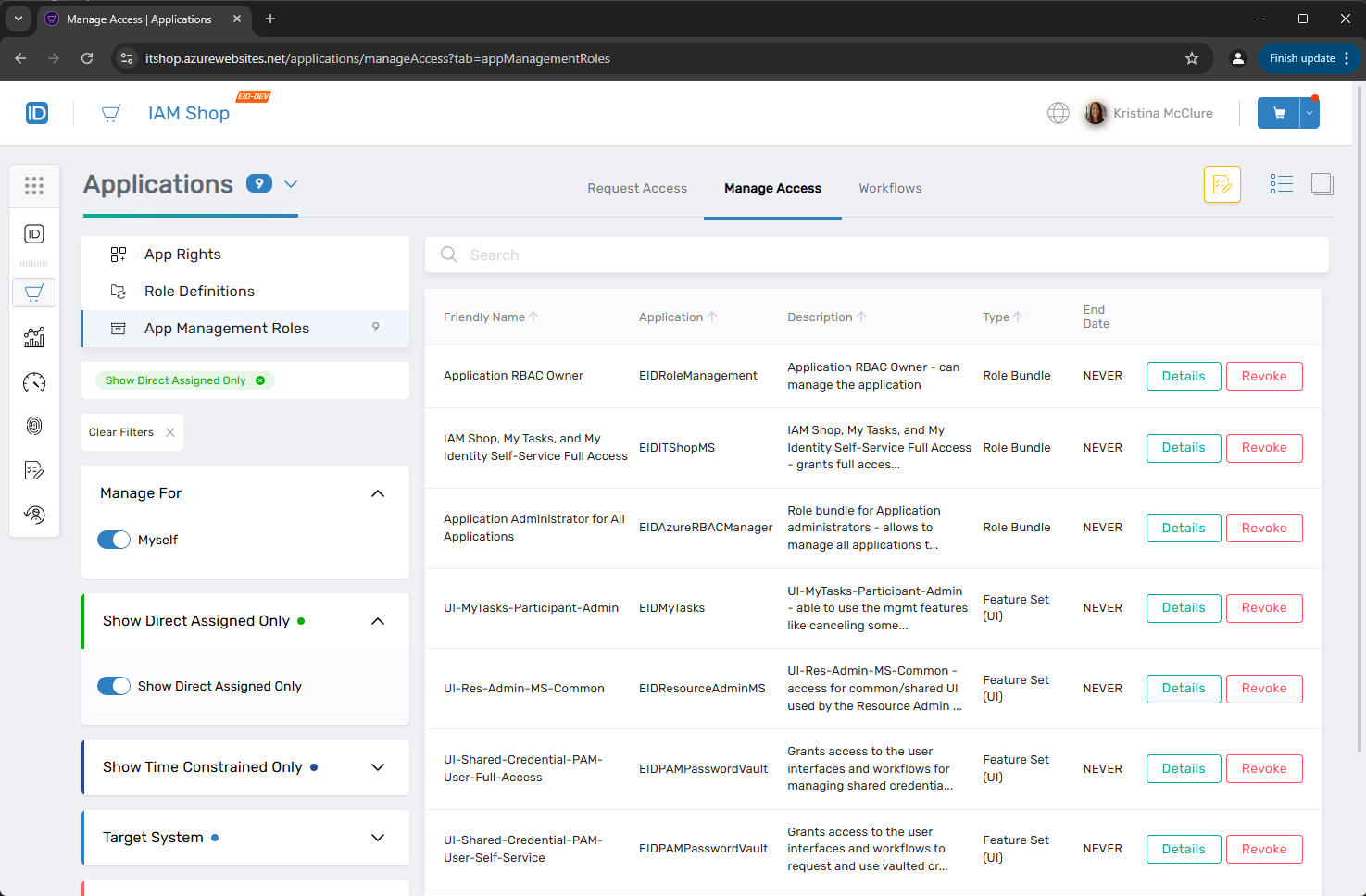Open language globe icon
Viewport: 1366px width, 896px height.
click(x=1059, y=113)
